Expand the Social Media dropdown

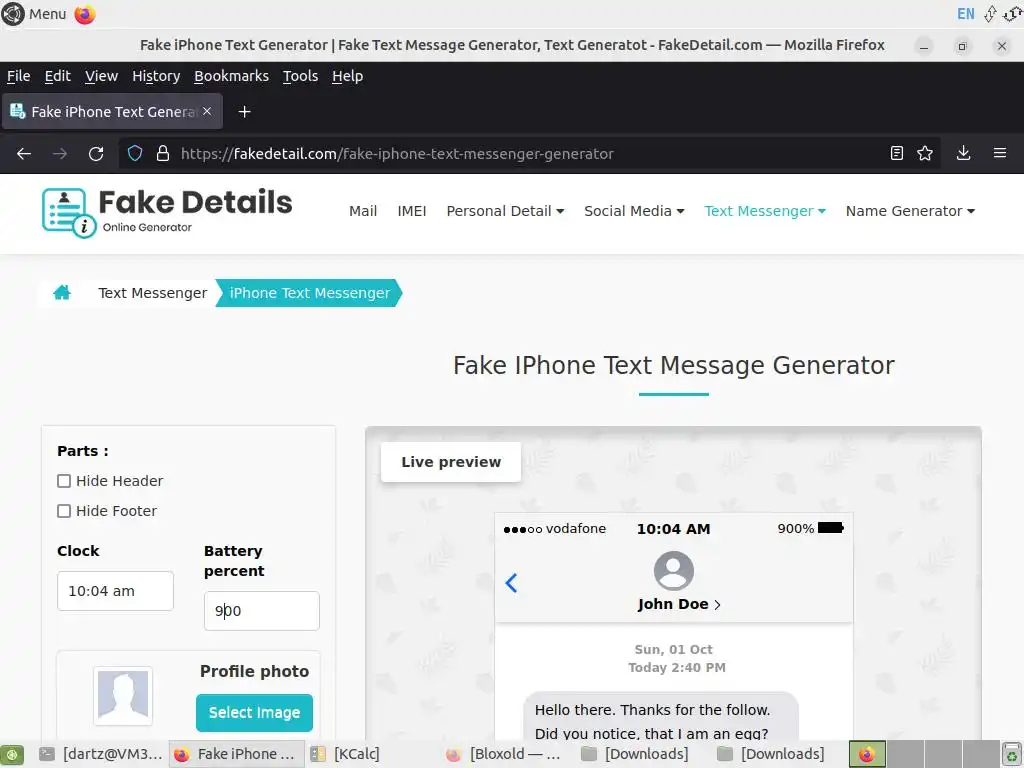coord(634,211)
